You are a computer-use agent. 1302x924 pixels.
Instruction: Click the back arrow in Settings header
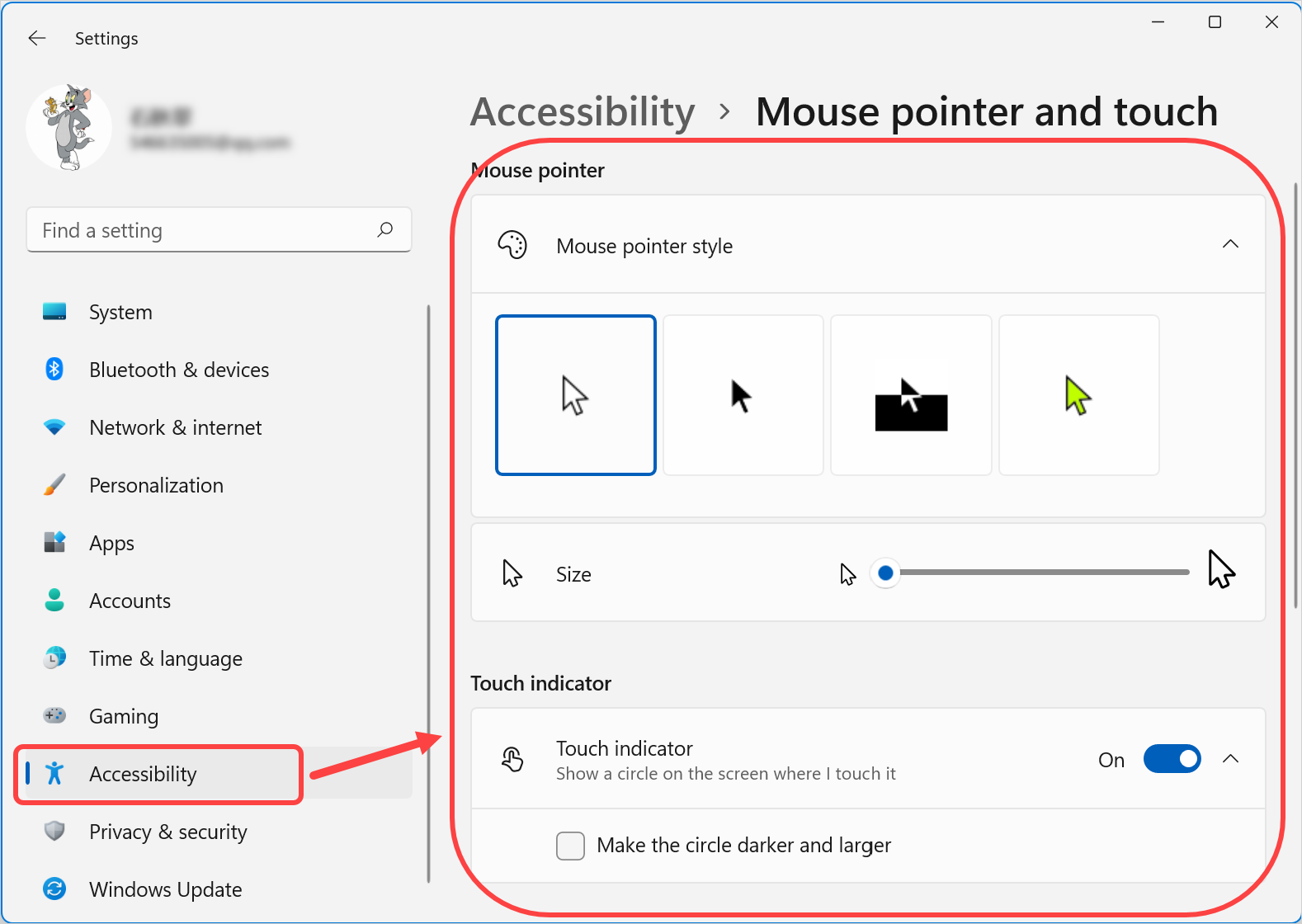pyautogui.click(x=37, y=38)
